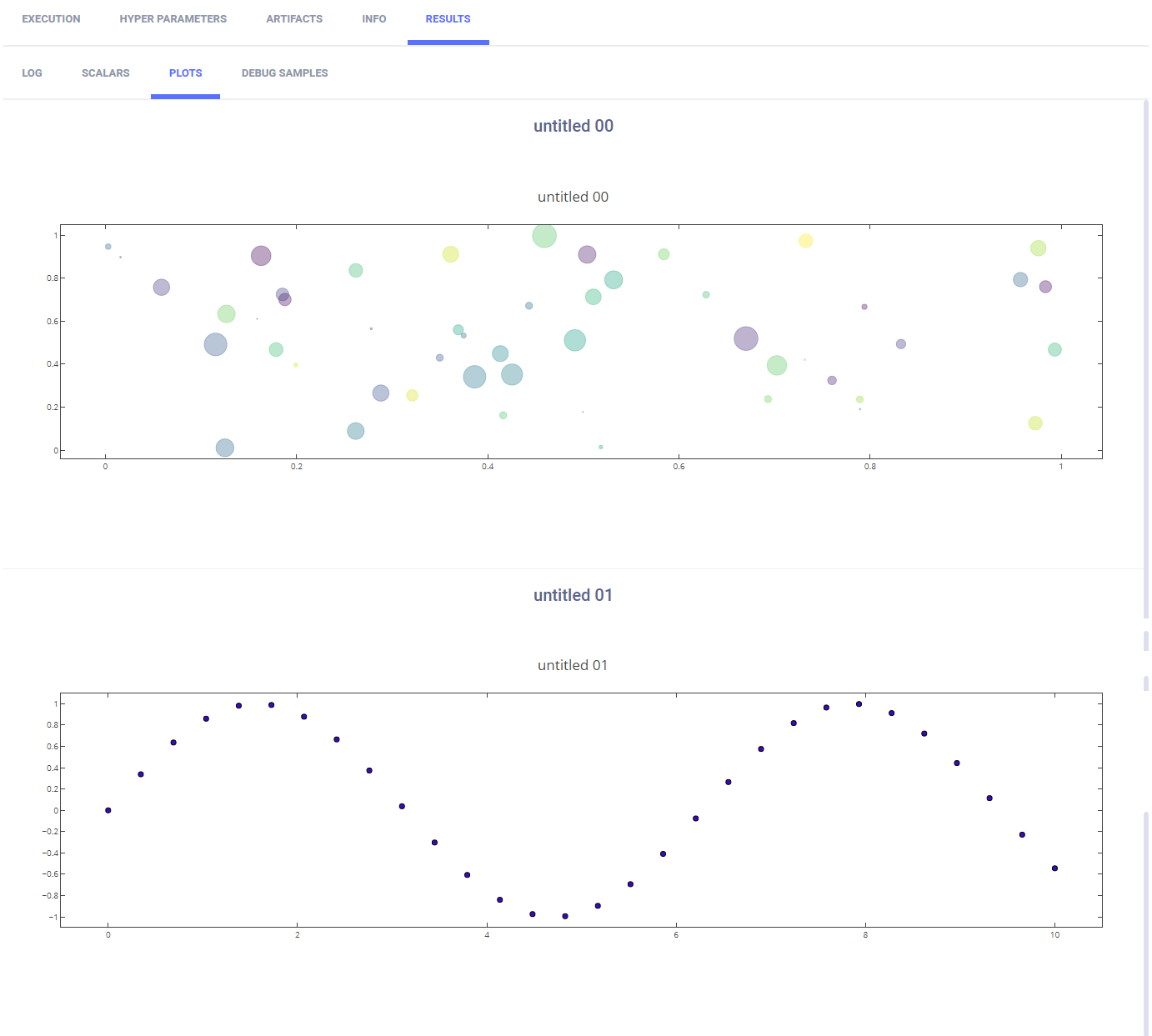The width and height of the screenshot is (1152, 1036).
Task: Click the blue bubble at y zero
Action: [x=224, y=448]
